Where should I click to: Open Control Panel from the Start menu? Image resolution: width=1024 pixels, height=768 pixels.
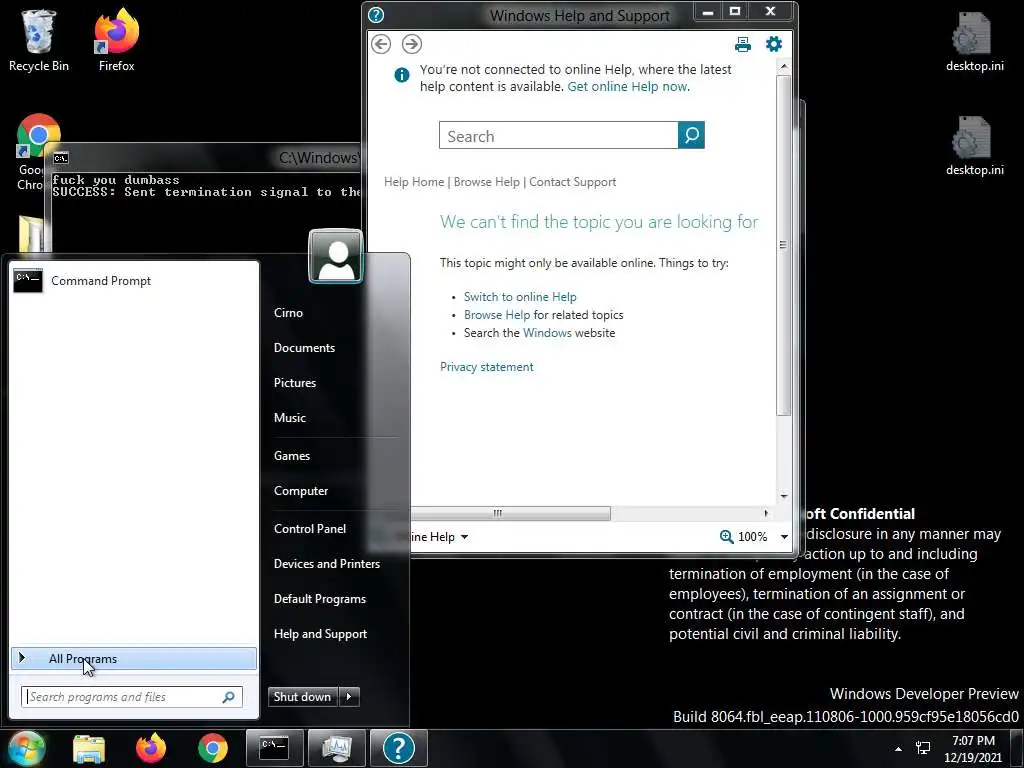point(310,528)
